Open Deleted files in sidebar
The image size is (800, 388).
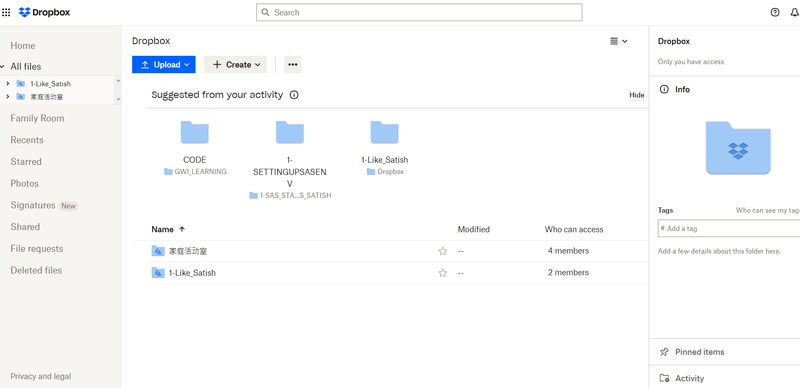(x=36, y=271)
